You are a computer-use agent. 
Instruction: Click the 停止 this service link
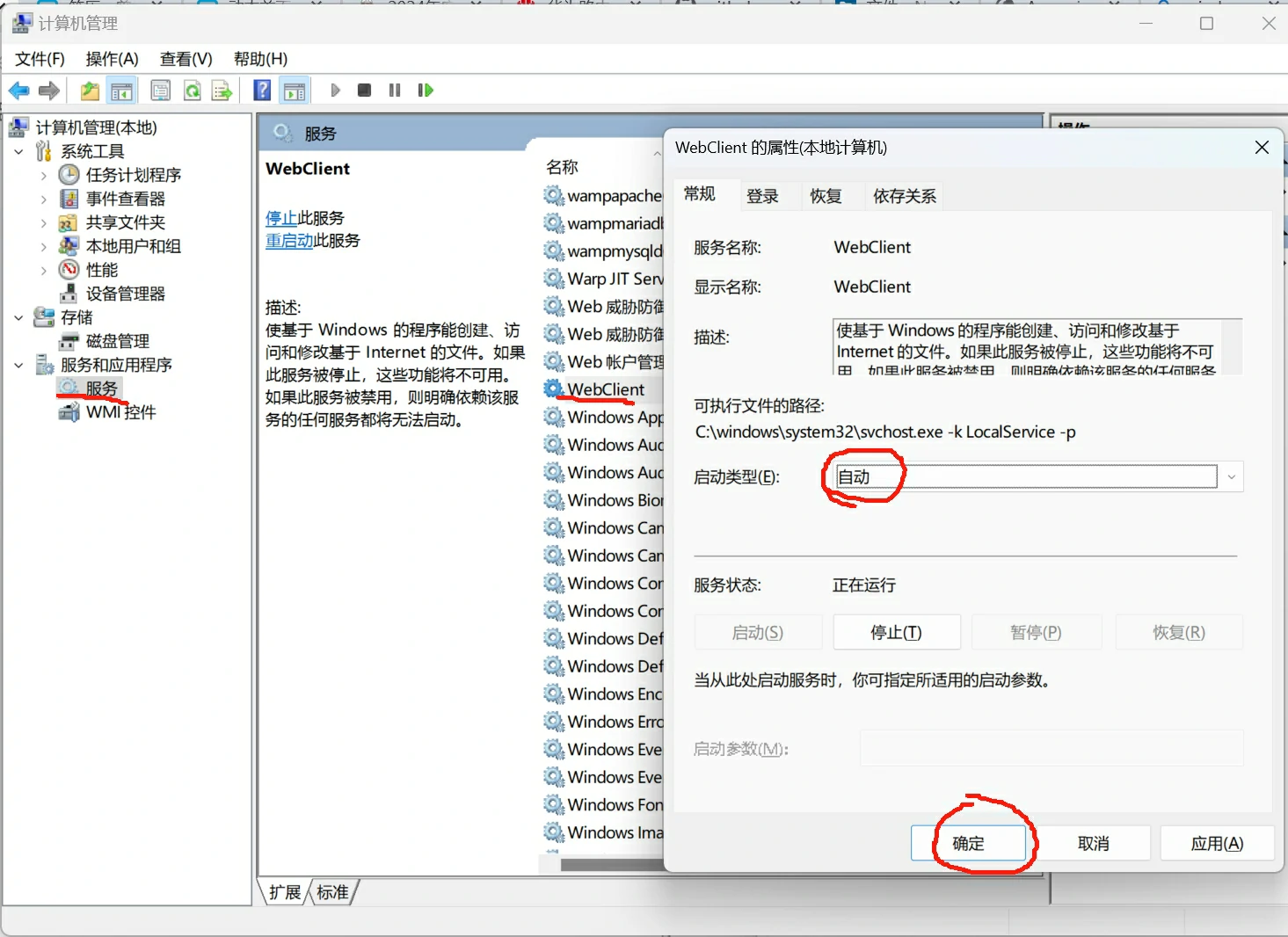point(281,218)
